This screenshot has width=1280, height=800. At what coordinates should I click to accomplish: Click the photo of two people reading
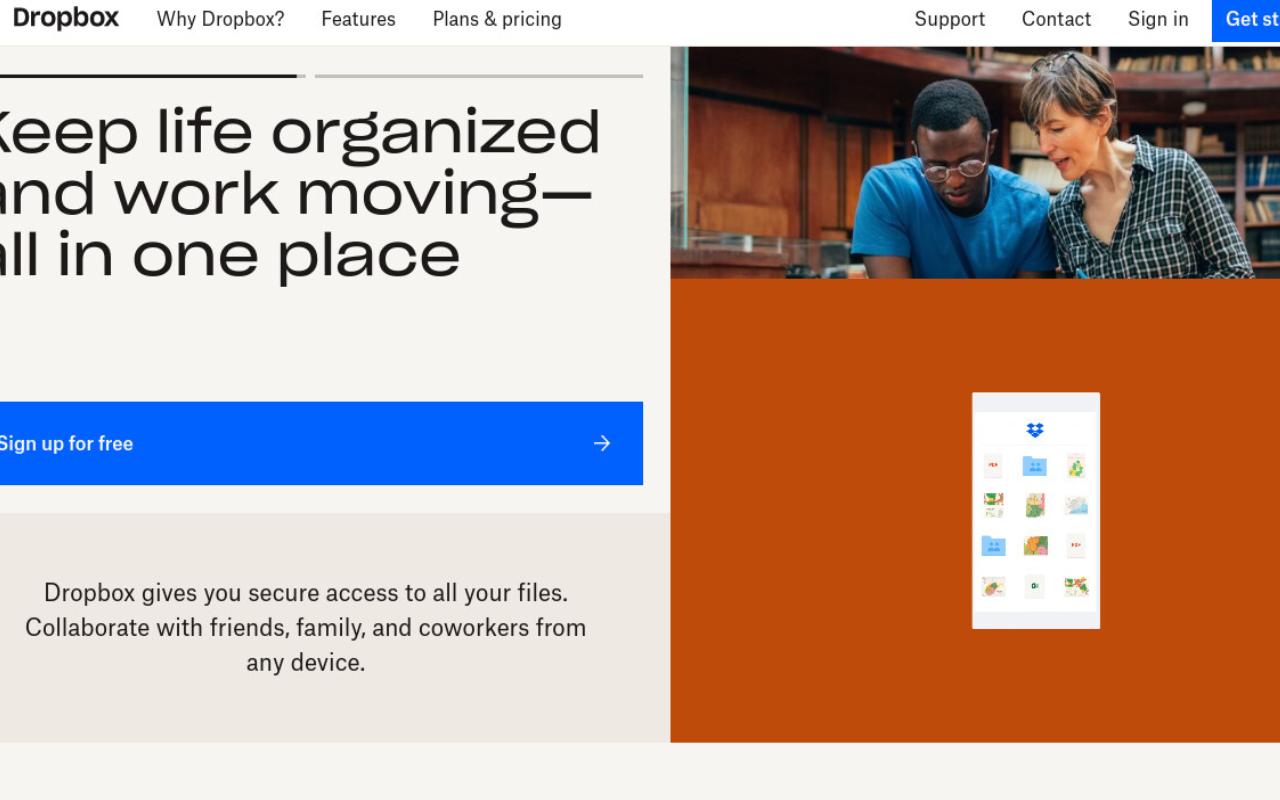[x=975, y=162]
